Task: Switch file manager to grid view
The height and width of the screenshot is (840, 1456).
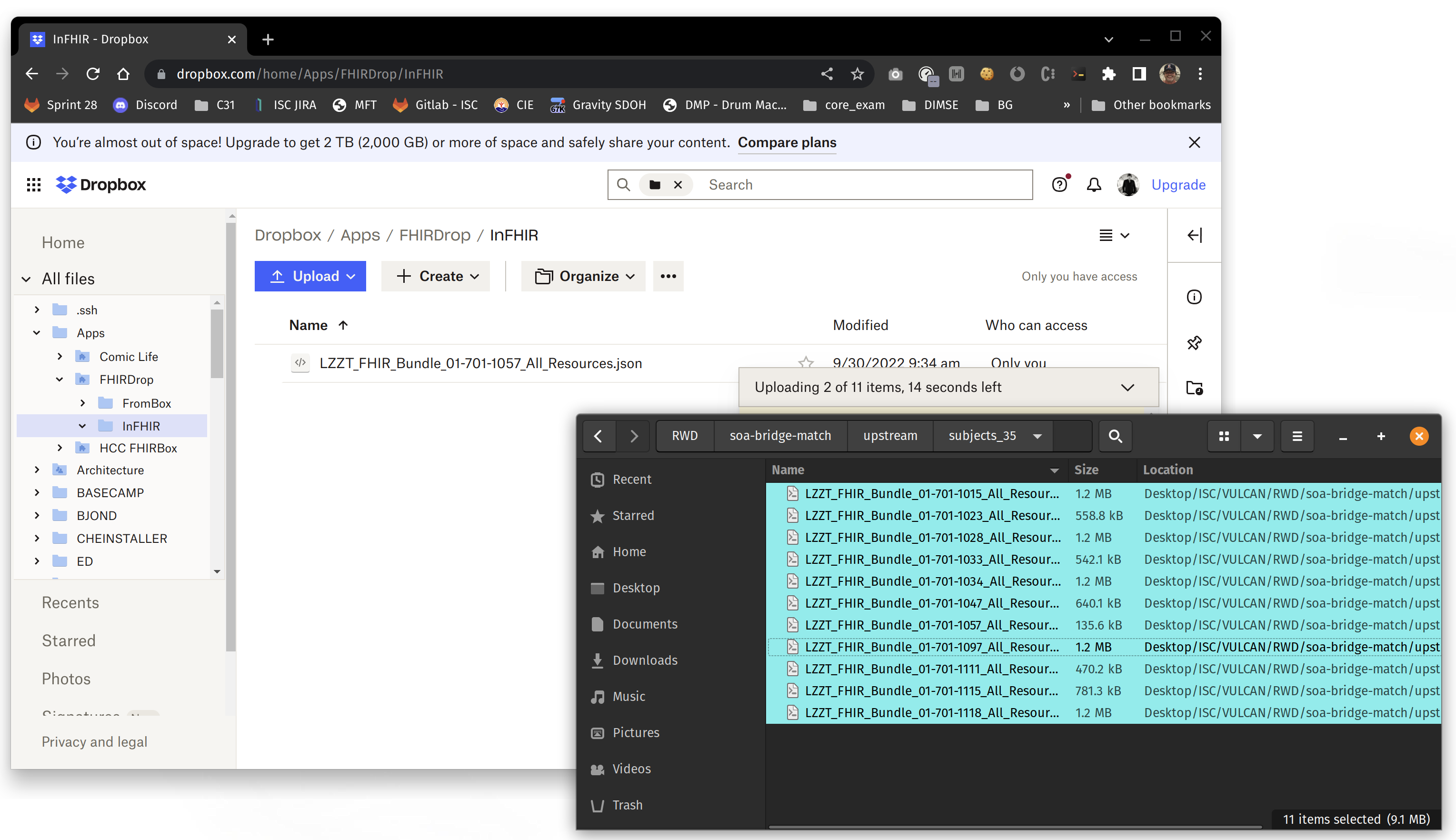Action: 1224,436
